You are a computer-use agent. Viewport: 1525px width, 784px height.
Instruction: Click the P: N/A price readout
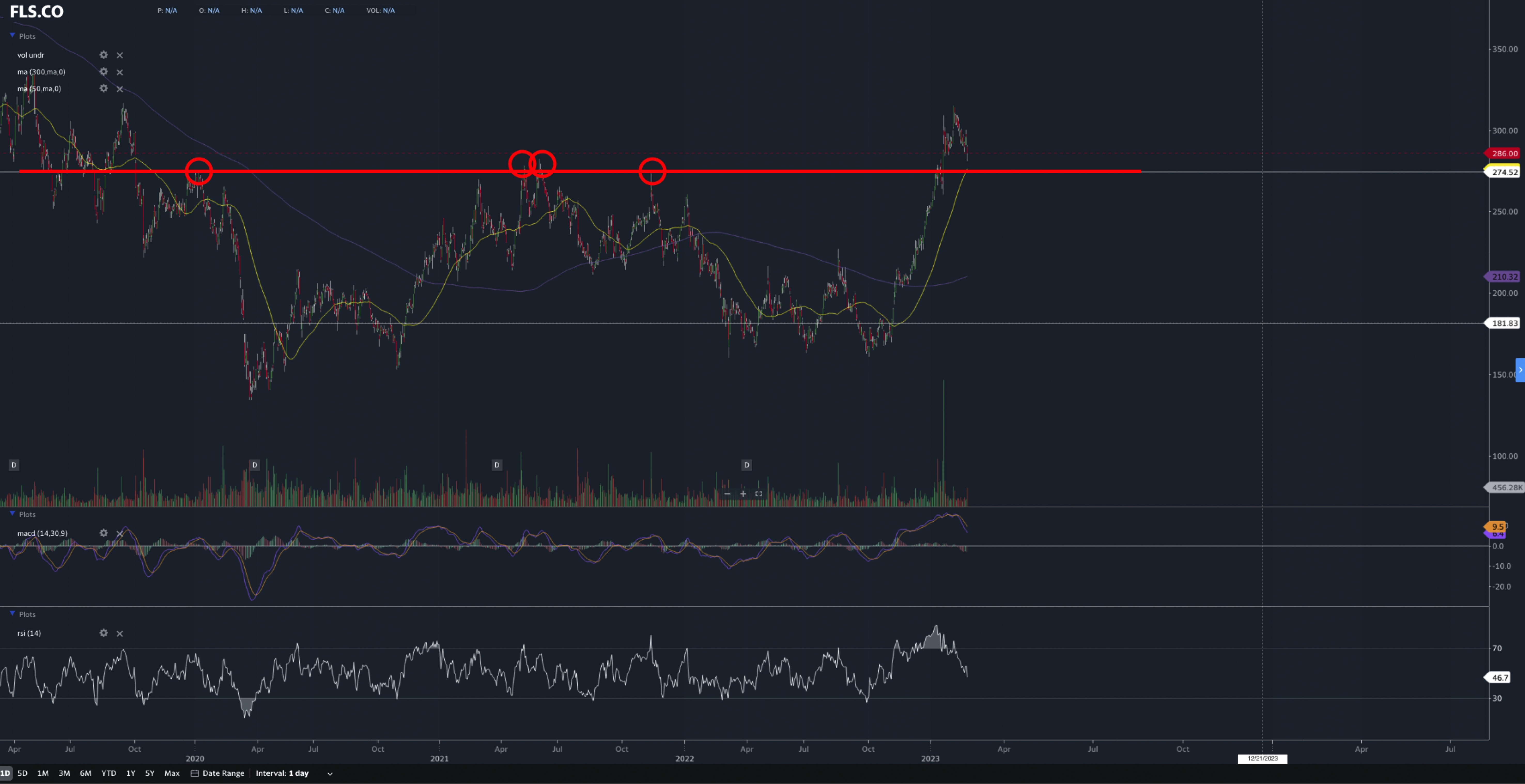pos(168,10)
